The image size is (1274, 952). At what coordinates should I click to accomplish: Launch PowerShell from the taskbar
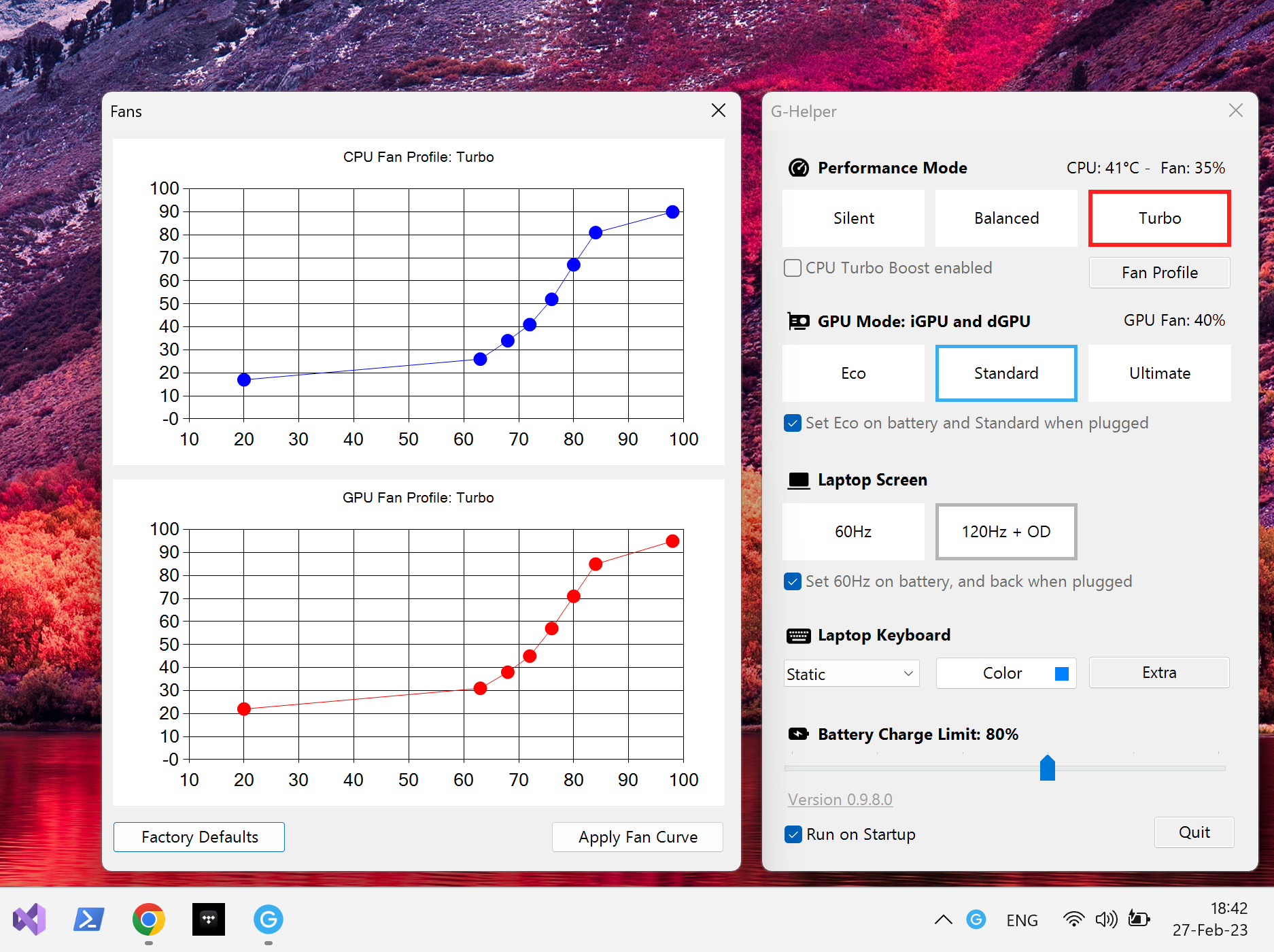[x=89, y=919]
